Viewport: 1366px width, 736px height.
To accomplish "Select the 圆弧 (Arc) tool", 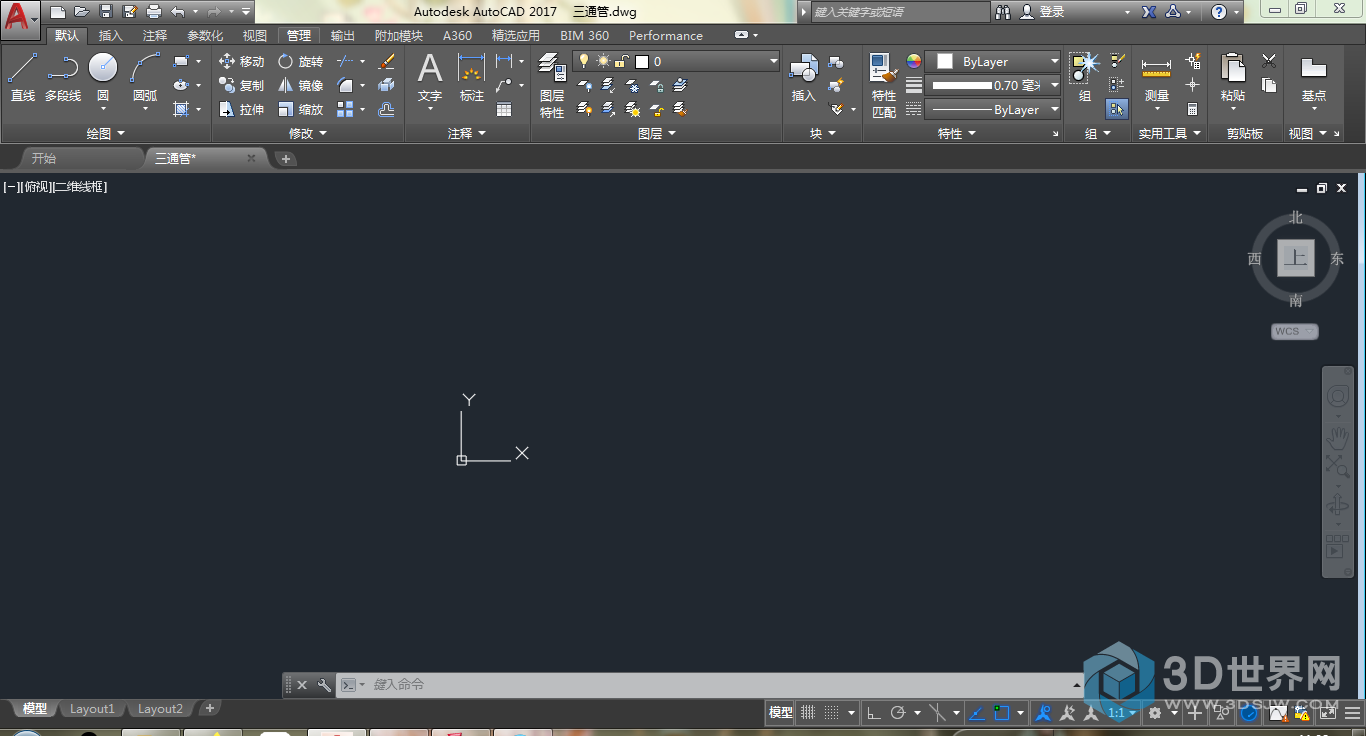I will (145, 78).
